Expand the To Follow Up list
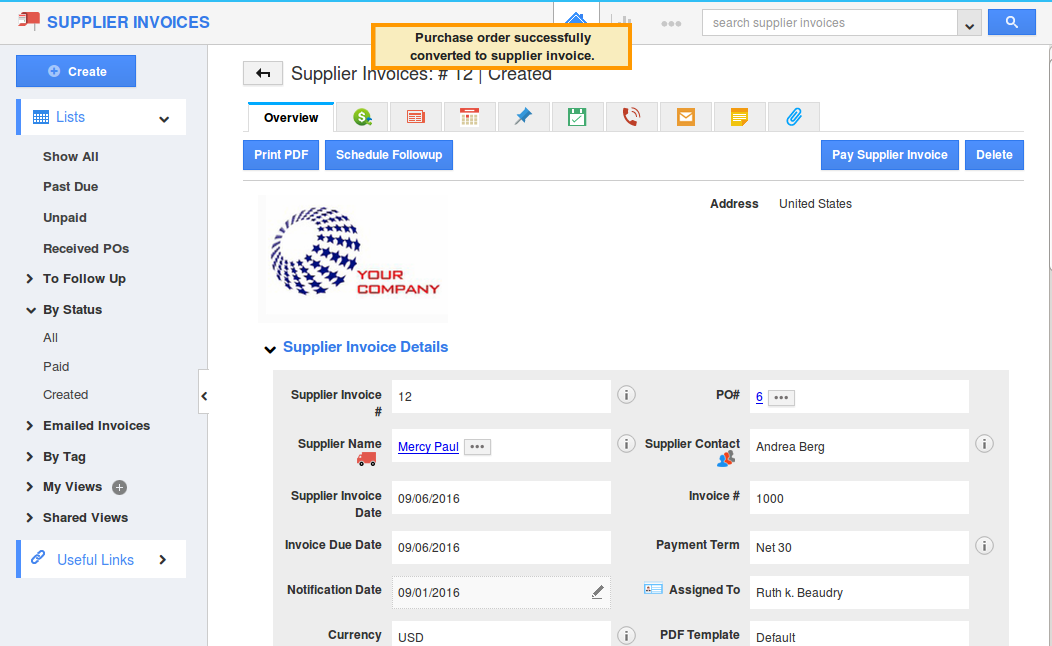The width and height of the screenshot is (1052, 646). click(30, 279)
